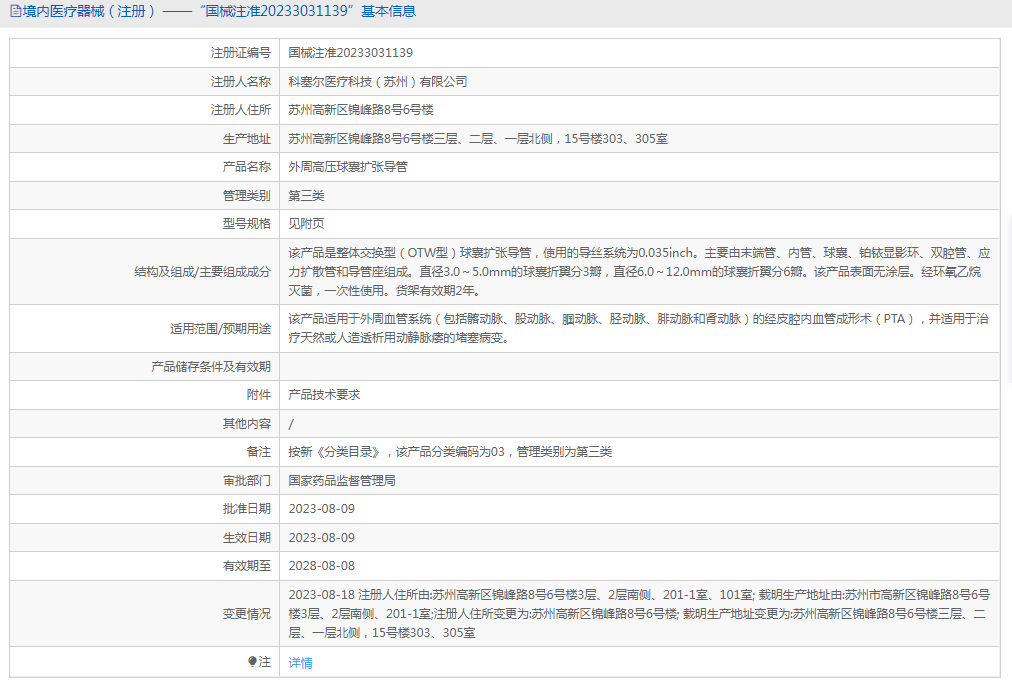Click the production address value in 生产地址 row
Screen dimensions: 1012x684
[x=478, y=139]
